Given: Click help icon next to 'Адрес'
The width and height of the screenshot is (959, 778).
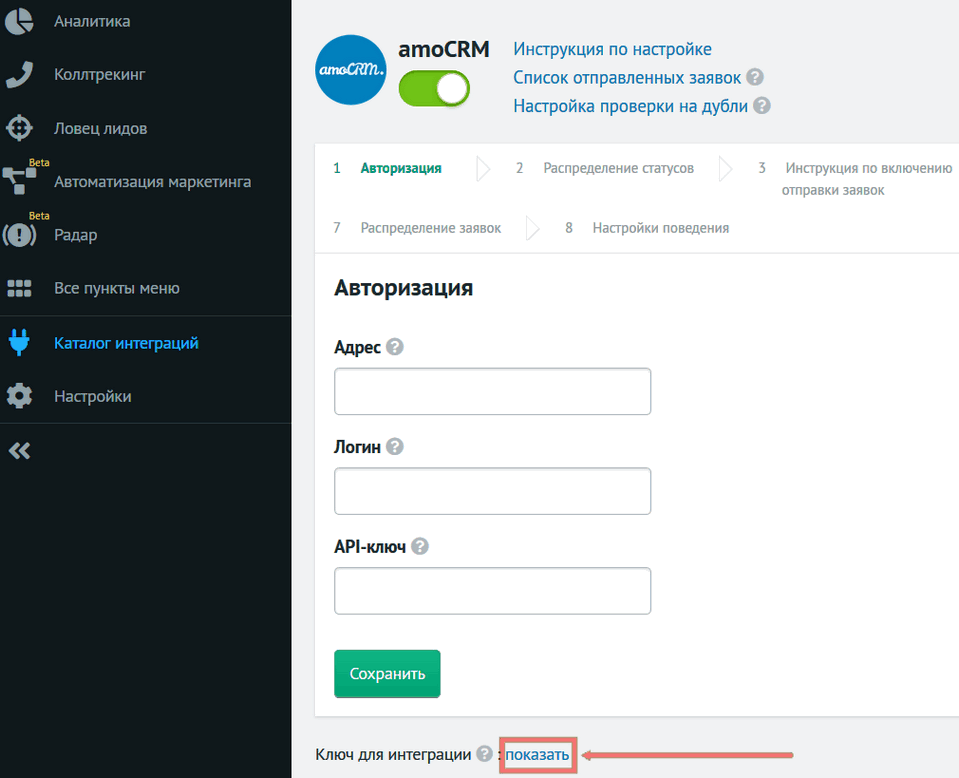Looking at the screenshot, I should point(395,347).
